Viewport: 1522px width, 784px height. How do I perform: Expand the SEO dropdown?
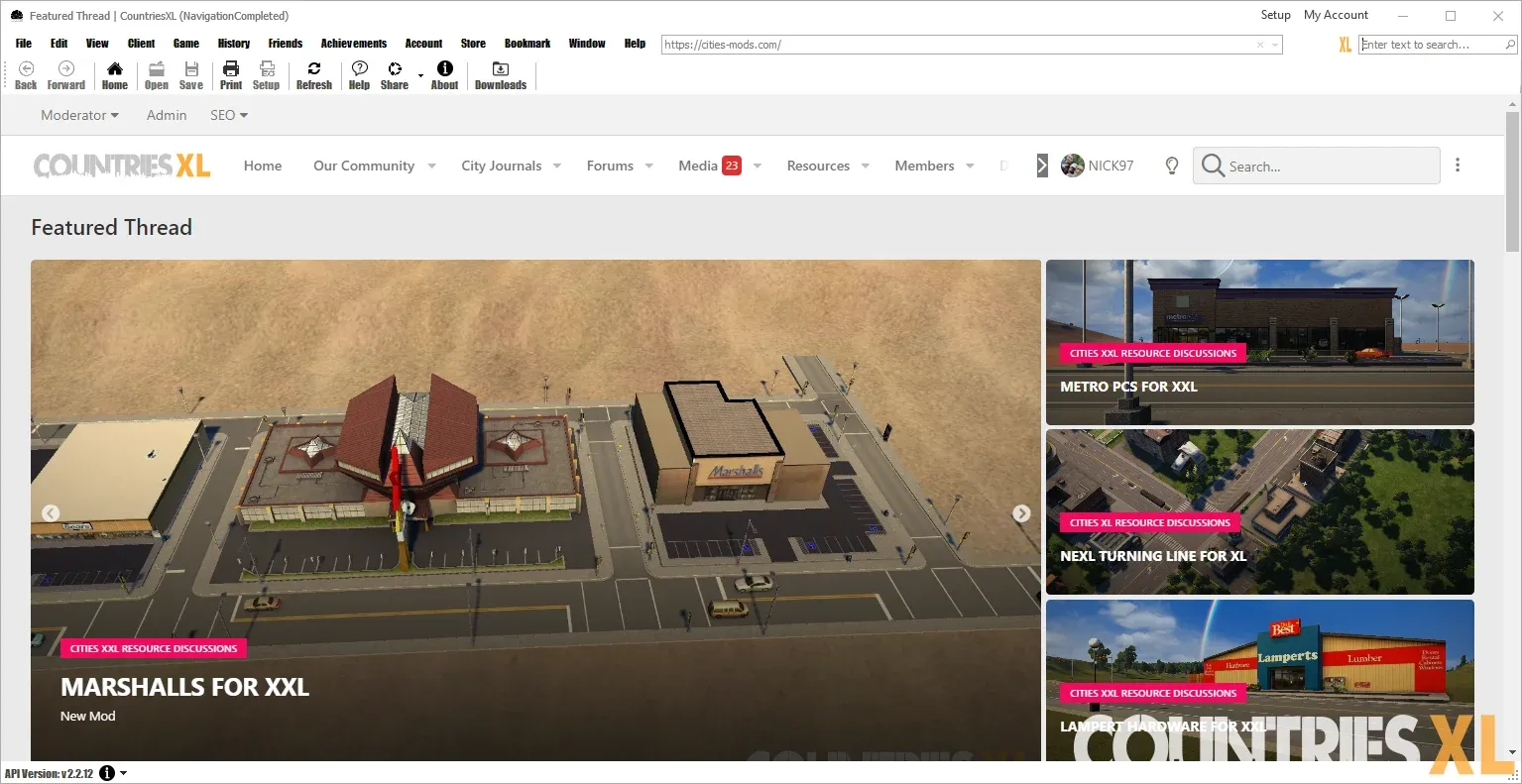(229, 115)
